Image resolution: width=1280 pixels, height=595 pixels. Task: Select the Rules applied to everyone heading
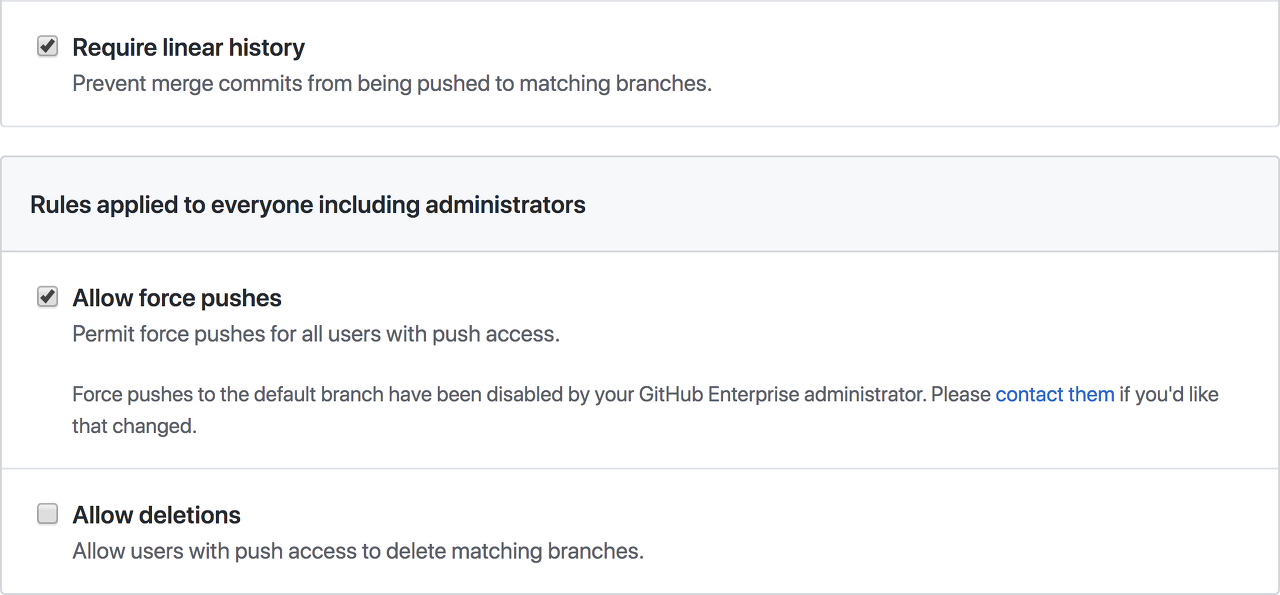tap(308, 205)
